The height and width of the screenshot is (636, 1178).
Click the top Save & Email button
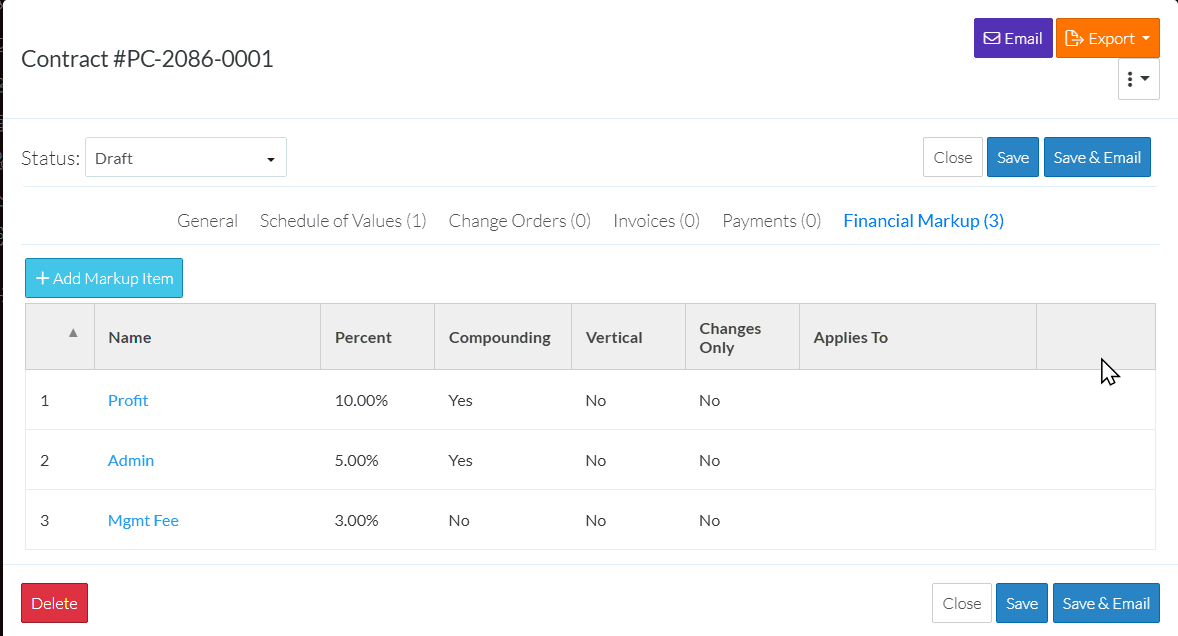1097,157
